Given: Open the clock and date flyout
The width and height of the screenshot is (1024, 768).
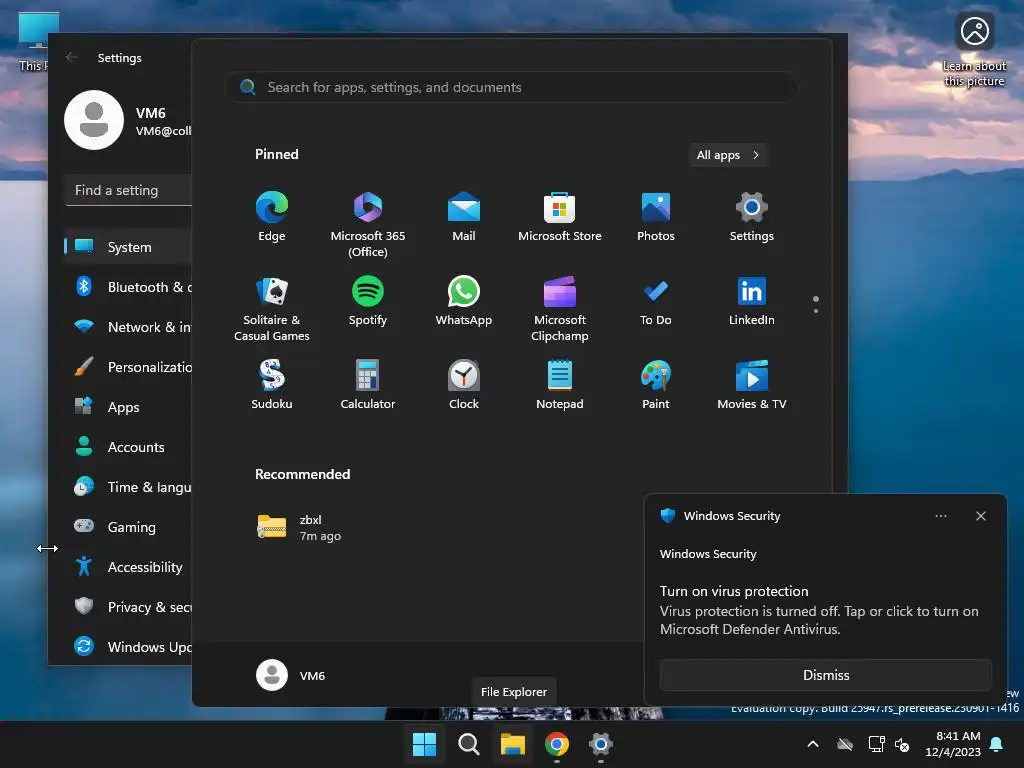Looking at the screenshot, I should (x=953, y=744).
